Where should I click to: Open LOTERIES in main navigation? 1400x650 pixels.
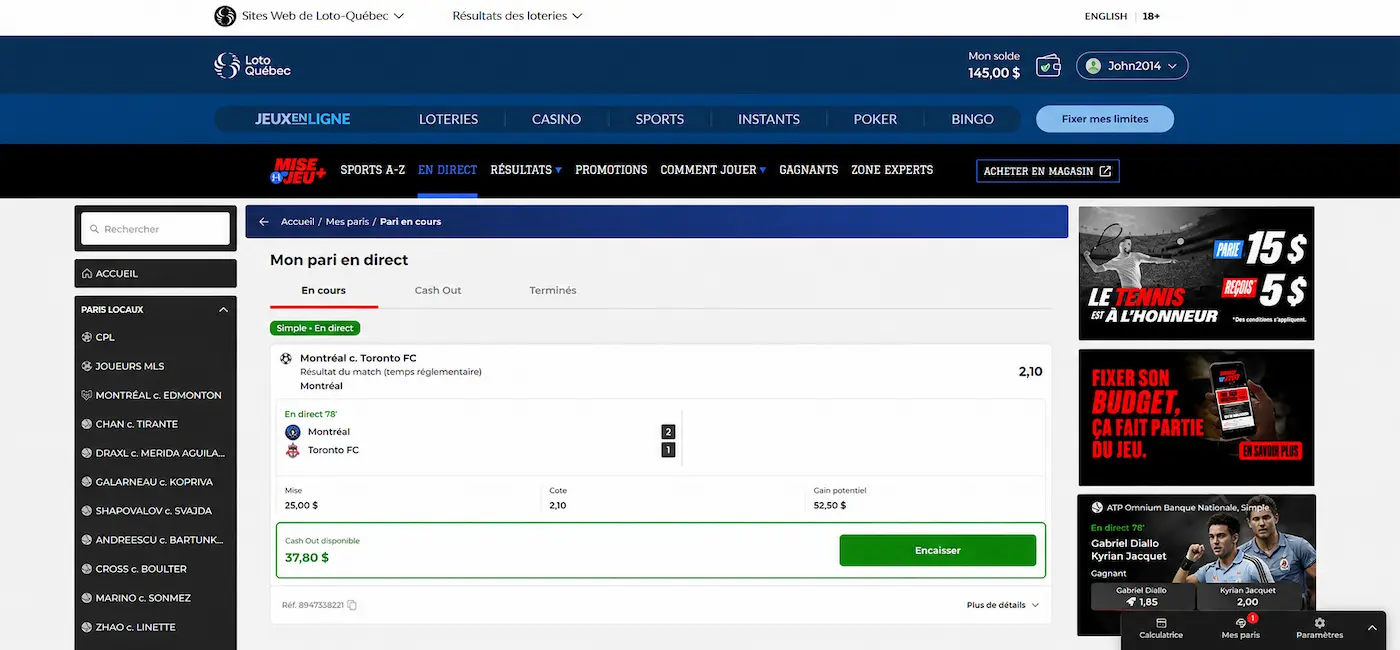coord(448,119)
